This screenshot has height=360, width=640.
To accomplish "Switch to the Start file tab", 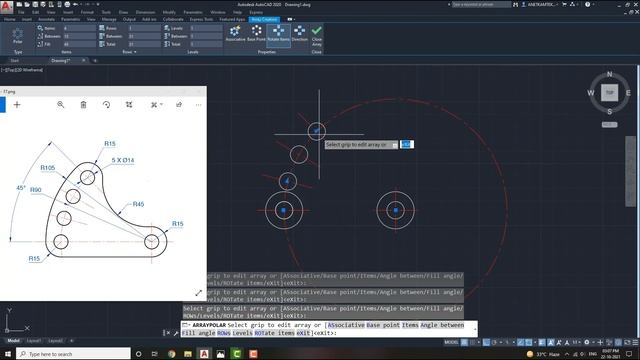I will 15,60.
